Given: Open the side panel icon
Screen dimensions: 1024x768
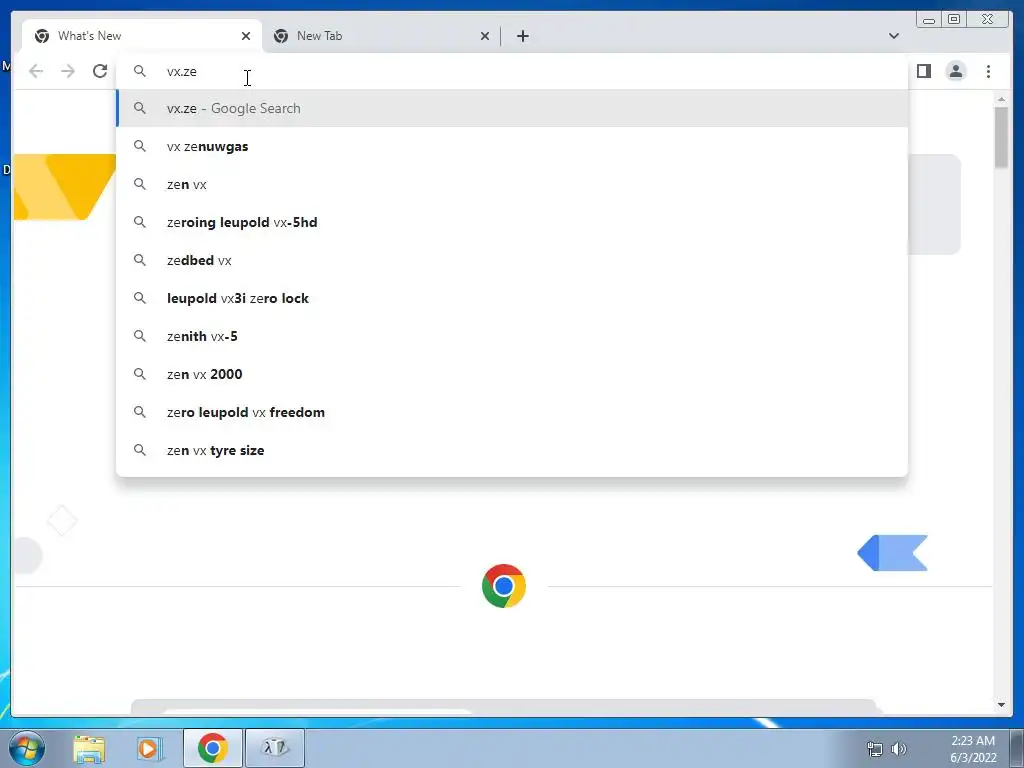Looking at the screenshot, I should 923,71.
